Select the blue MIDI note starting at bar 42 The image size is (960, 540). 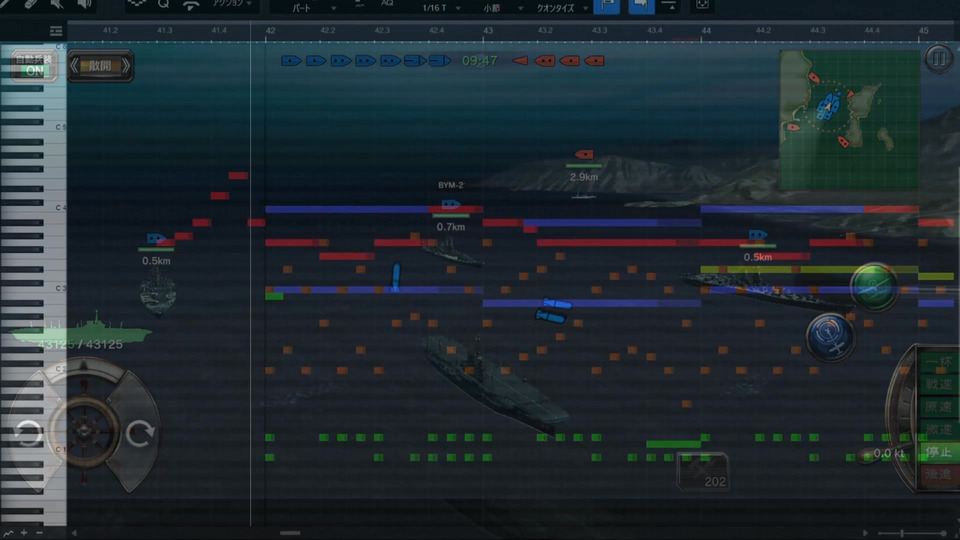tap(347, 209)
